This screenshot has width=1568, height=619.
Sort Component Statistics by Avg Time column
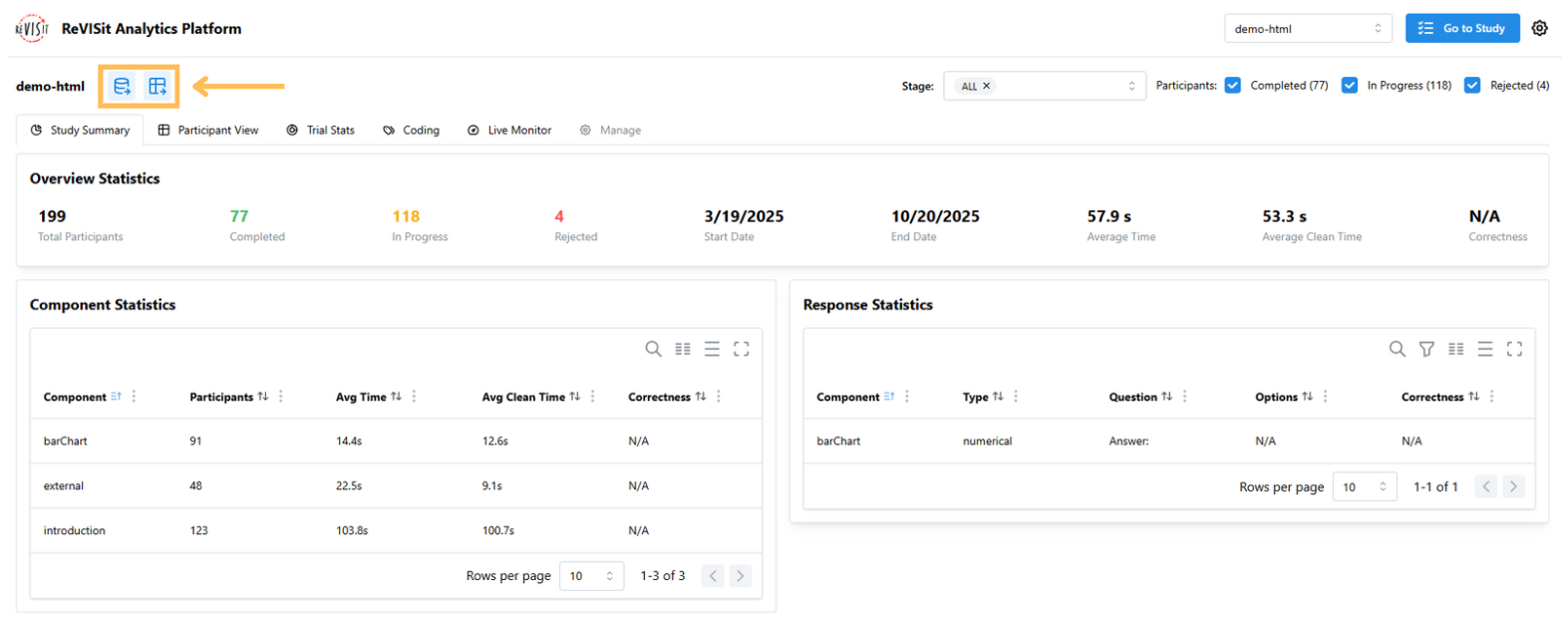click(x=396, y=397)
